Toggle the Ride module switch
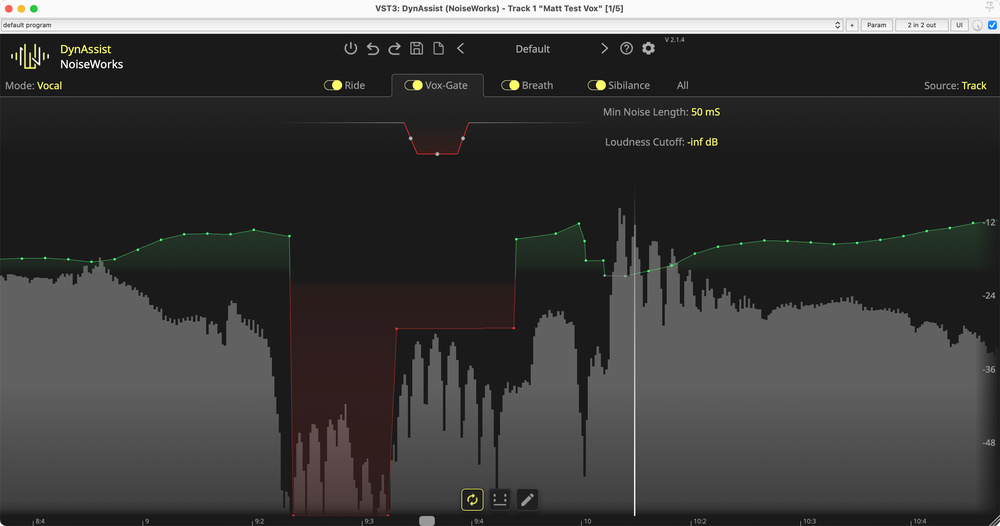Image resolution: width=1000 pixels, height=526 pixels. coord(332,86)
